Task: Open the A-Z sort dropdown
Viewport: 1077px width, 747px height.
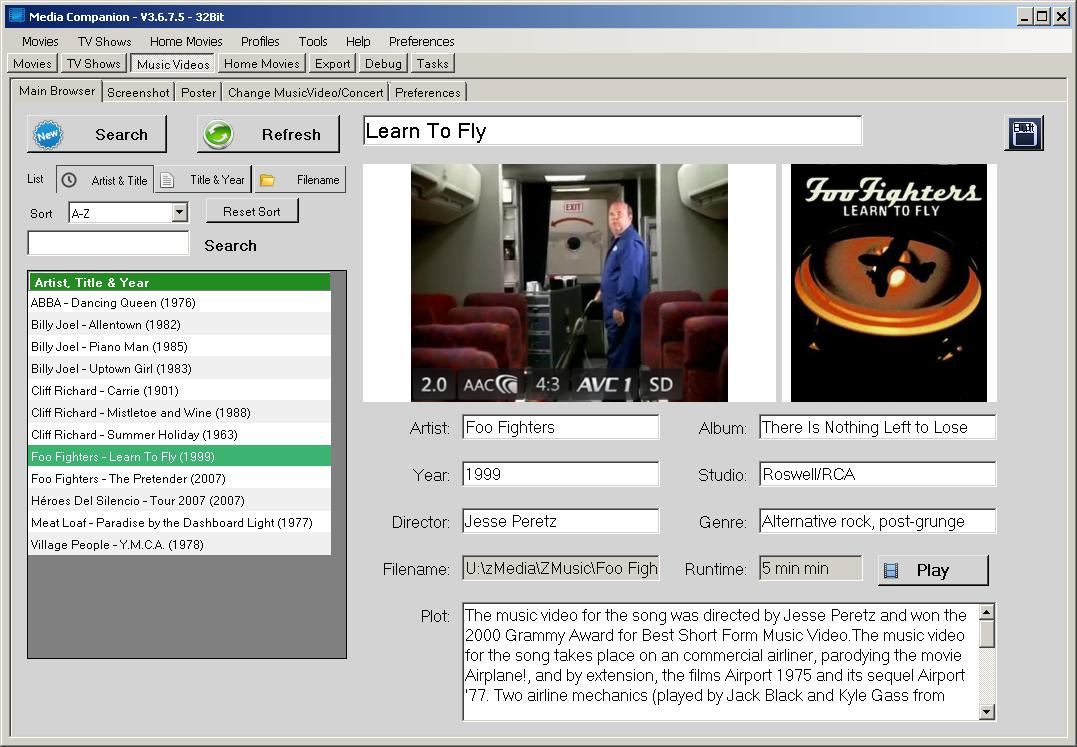Action: pyautogui.click(x=179, y=212)
